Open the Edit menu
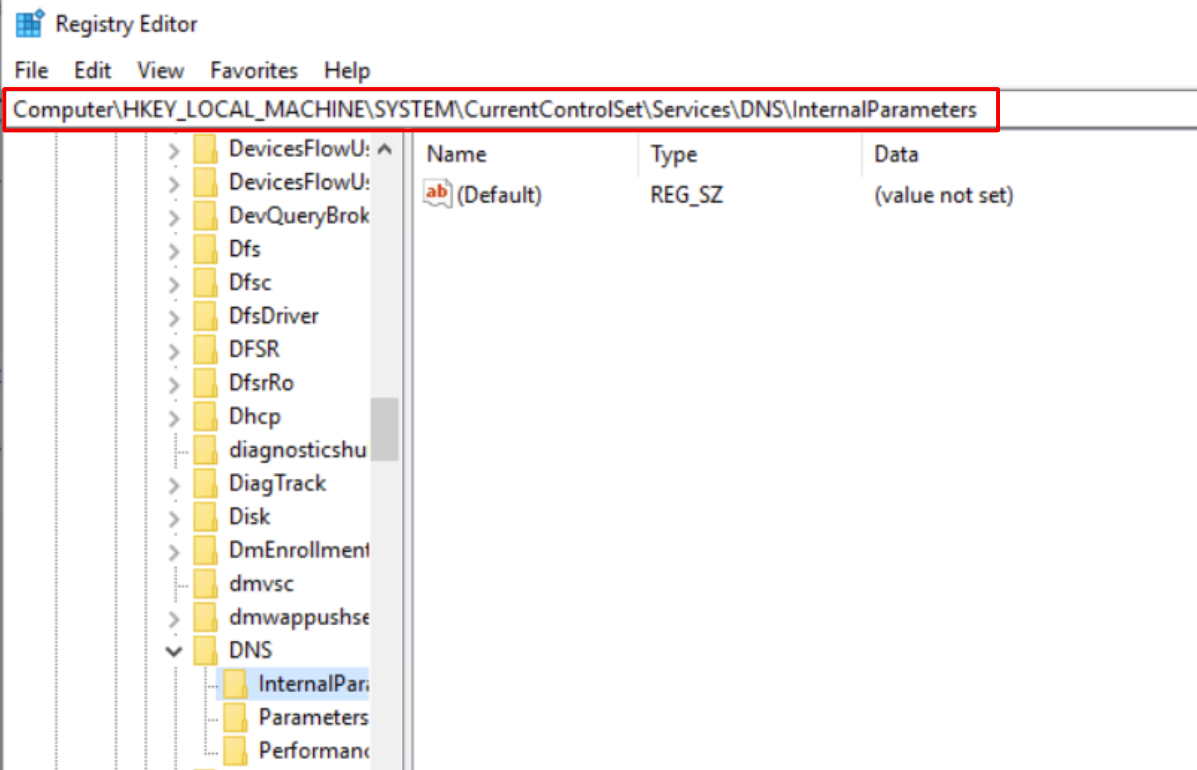This screenshot has height=770, width=1197. (92, 71)
